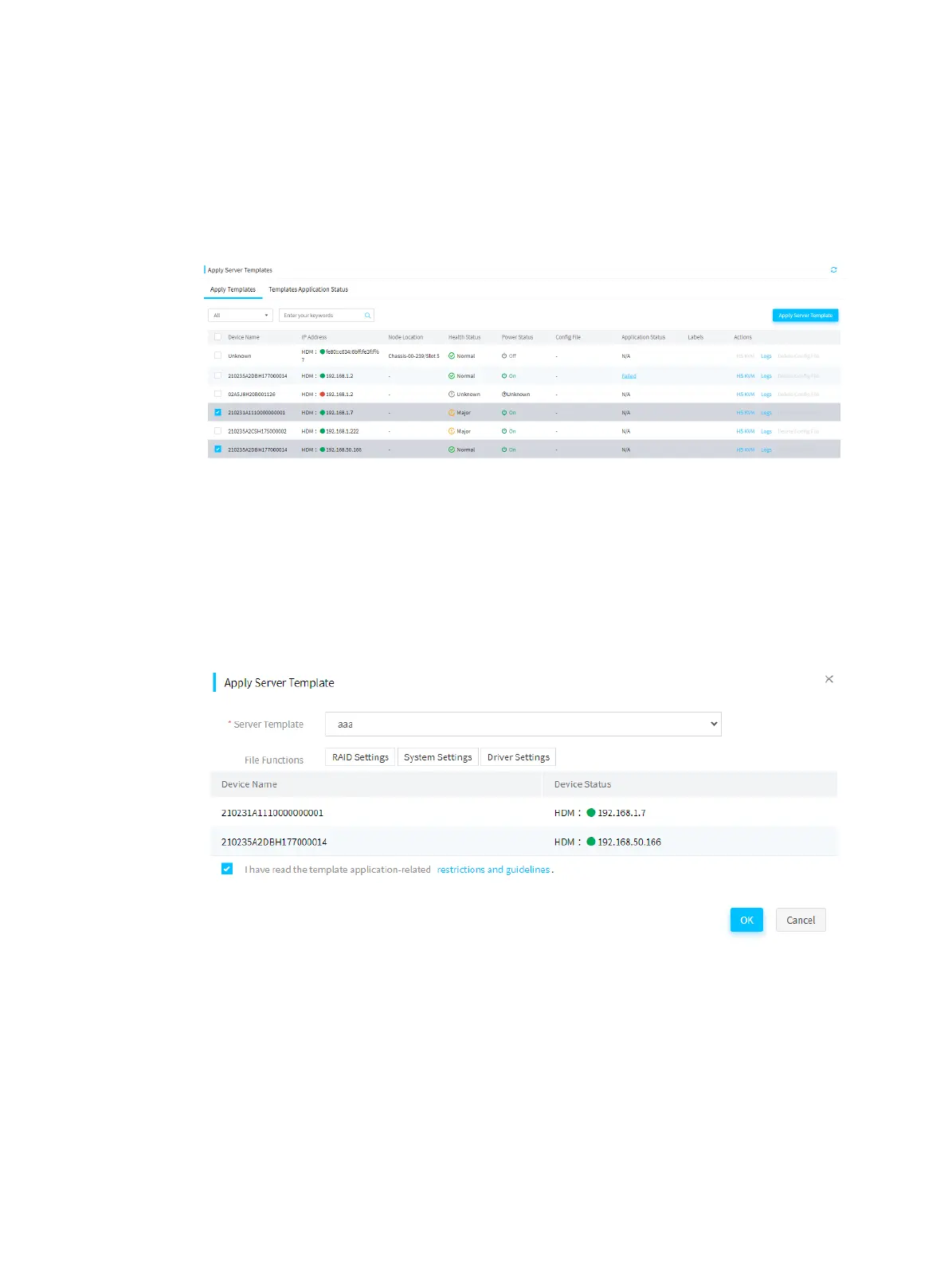This screenshot has height=1288, width=948.
Task: Click Unknown health icon for 02A5J8H20B001126
Action: (452, 395)
